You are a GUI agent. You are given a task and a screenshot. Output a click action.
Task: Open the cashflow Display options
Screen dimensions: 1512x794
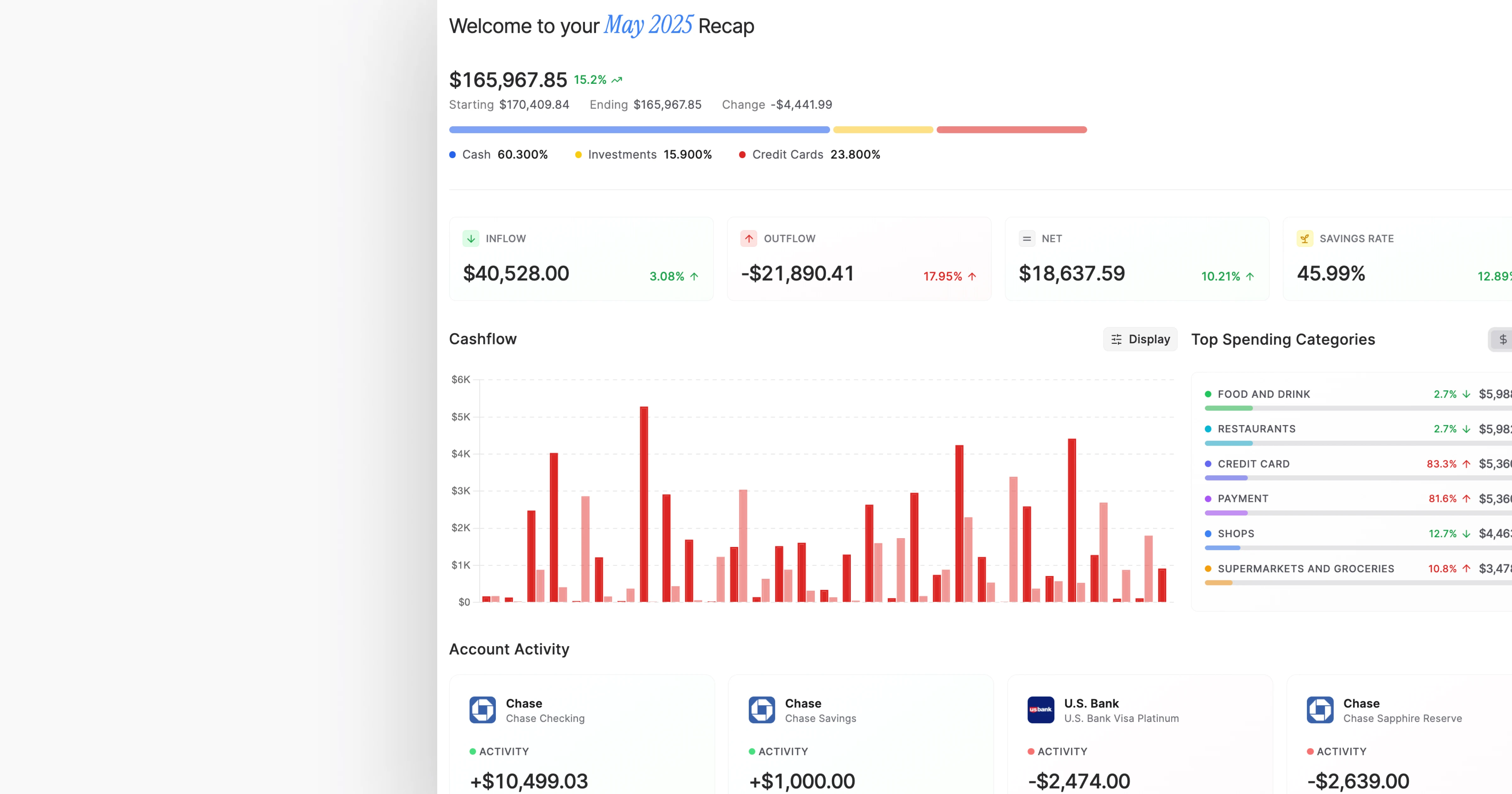(x=1140, y=339)
